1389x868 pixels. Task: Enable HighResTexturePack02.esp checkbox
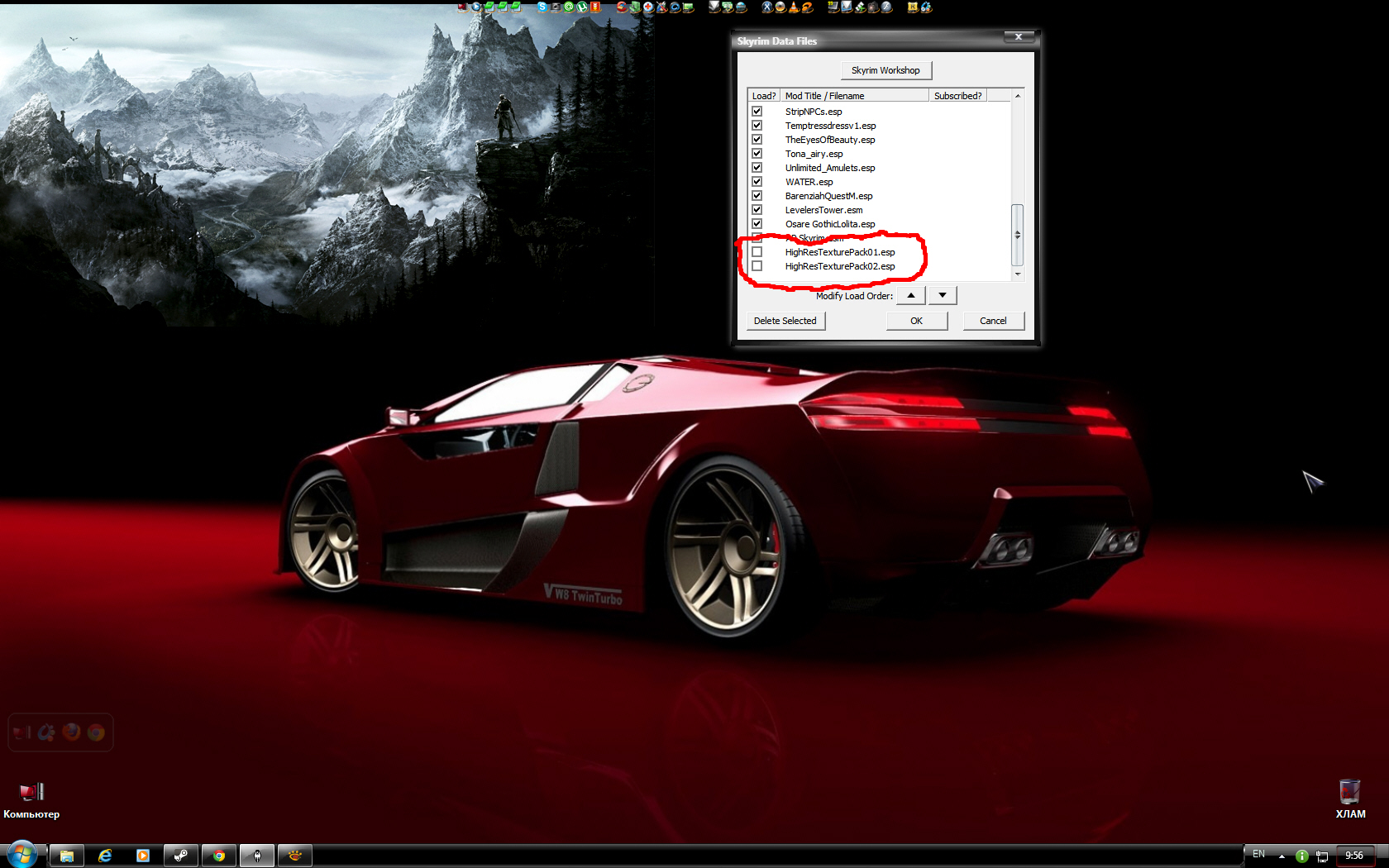click(x=757, y=266)
